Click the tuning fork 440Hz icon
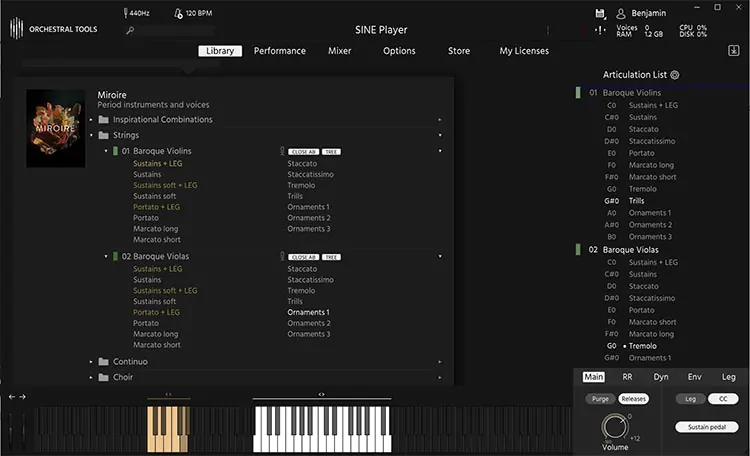The width and height of the screenshot is (750, 456). (x=125, y=13)
